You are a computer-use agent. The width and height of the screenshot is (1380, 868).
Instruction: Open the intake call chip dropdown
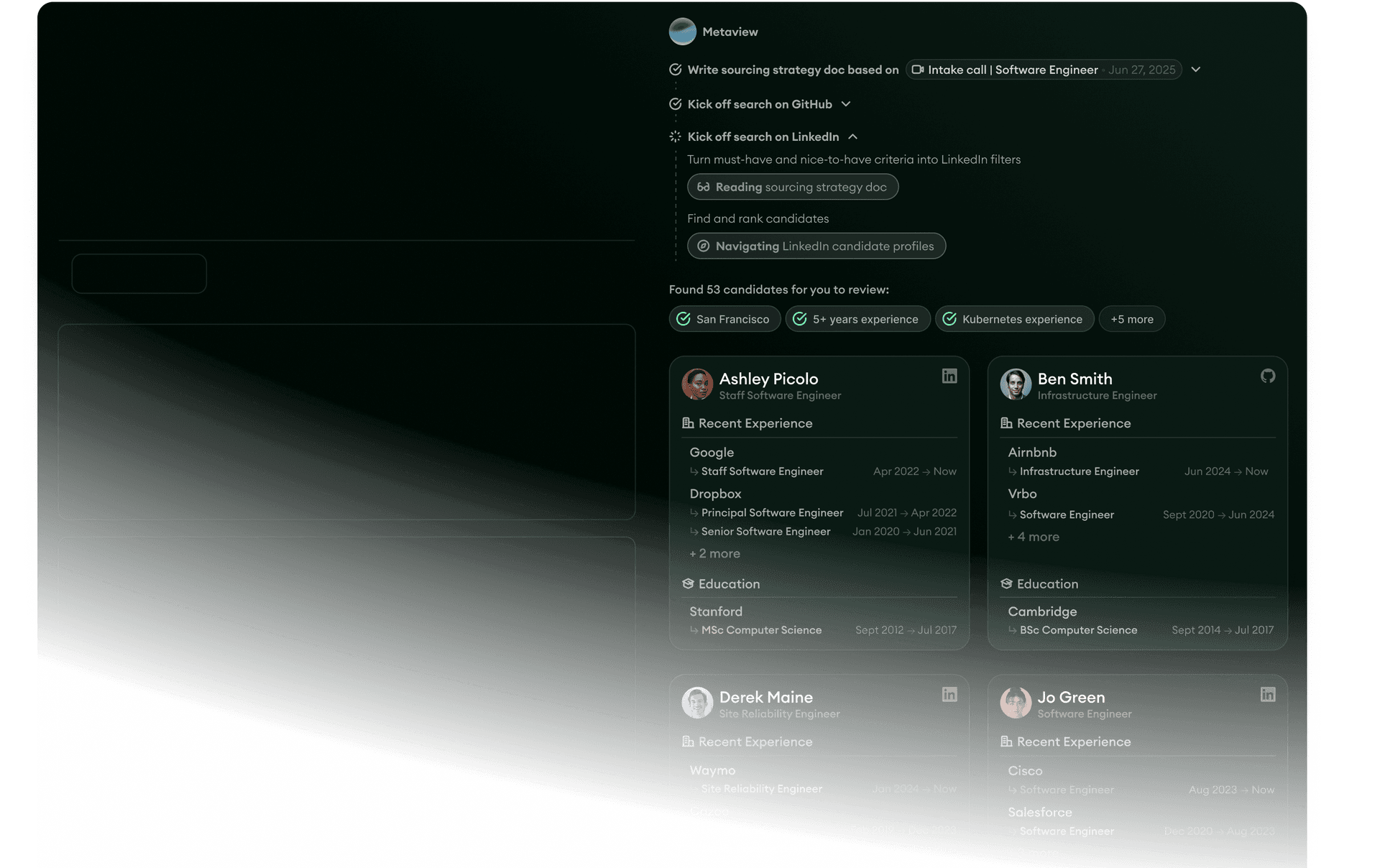pyautogui.click(x=1196, y=69)
